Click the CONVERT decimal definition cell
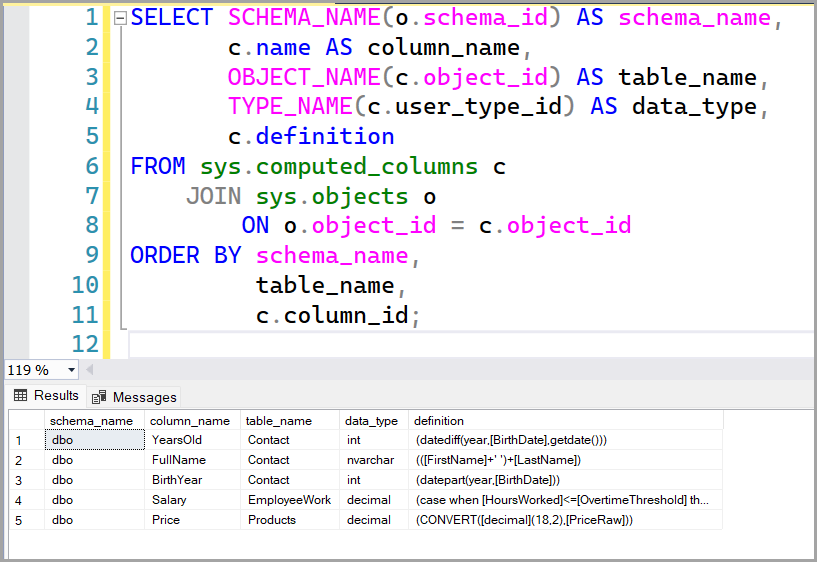The width and height of the screenshot is (817, 562). click(x=565, y=520)
